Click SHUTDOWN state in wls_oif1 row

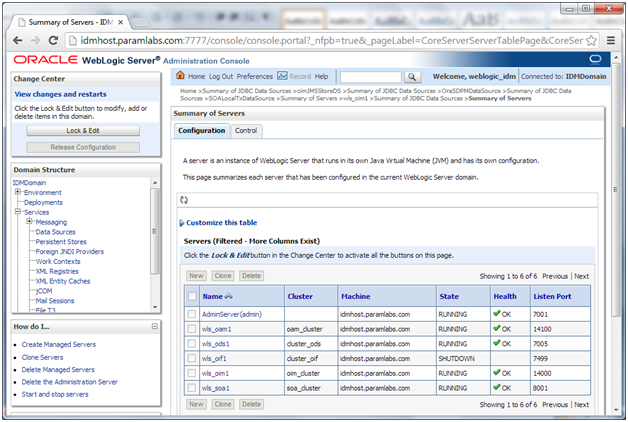(456, 358)
